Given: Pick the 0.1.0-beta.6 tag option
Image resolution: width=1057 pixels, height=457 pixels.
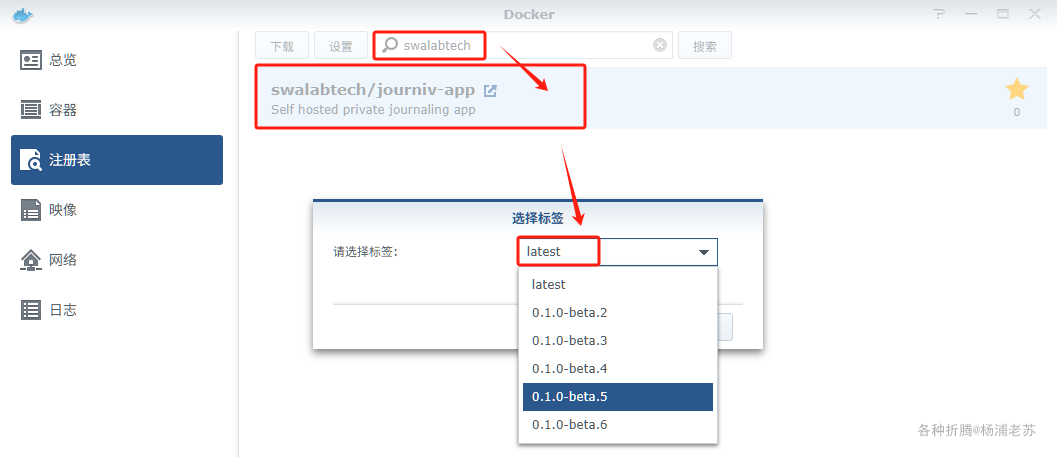Looking at the screenshot, I should [x=615, y=425].
